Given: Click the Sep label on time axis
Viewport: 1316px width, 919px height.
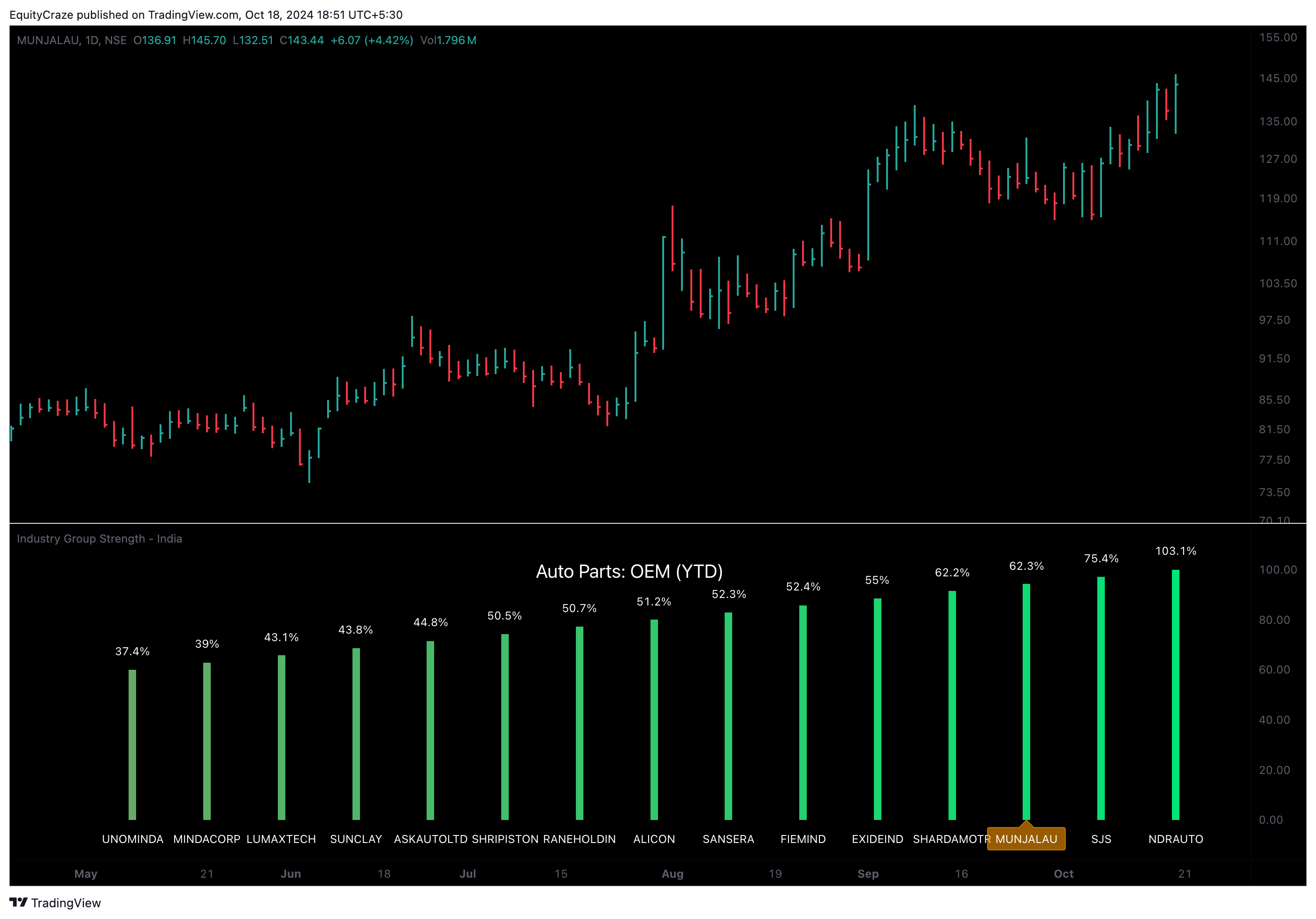Looking at the screenshot, I should click(x=868, y=874).
